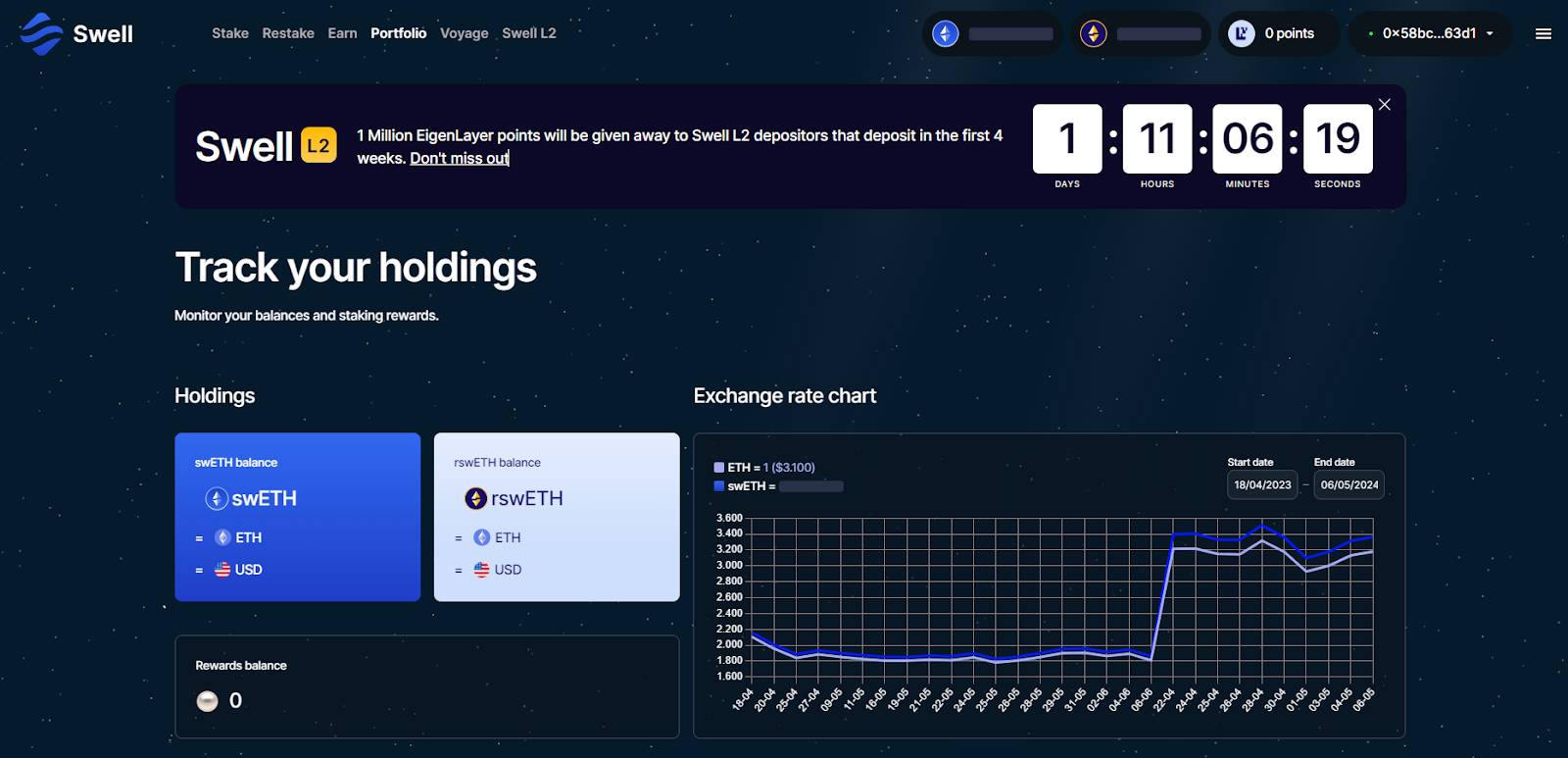Close the Swell L2 promo banner

point(1384,105)
